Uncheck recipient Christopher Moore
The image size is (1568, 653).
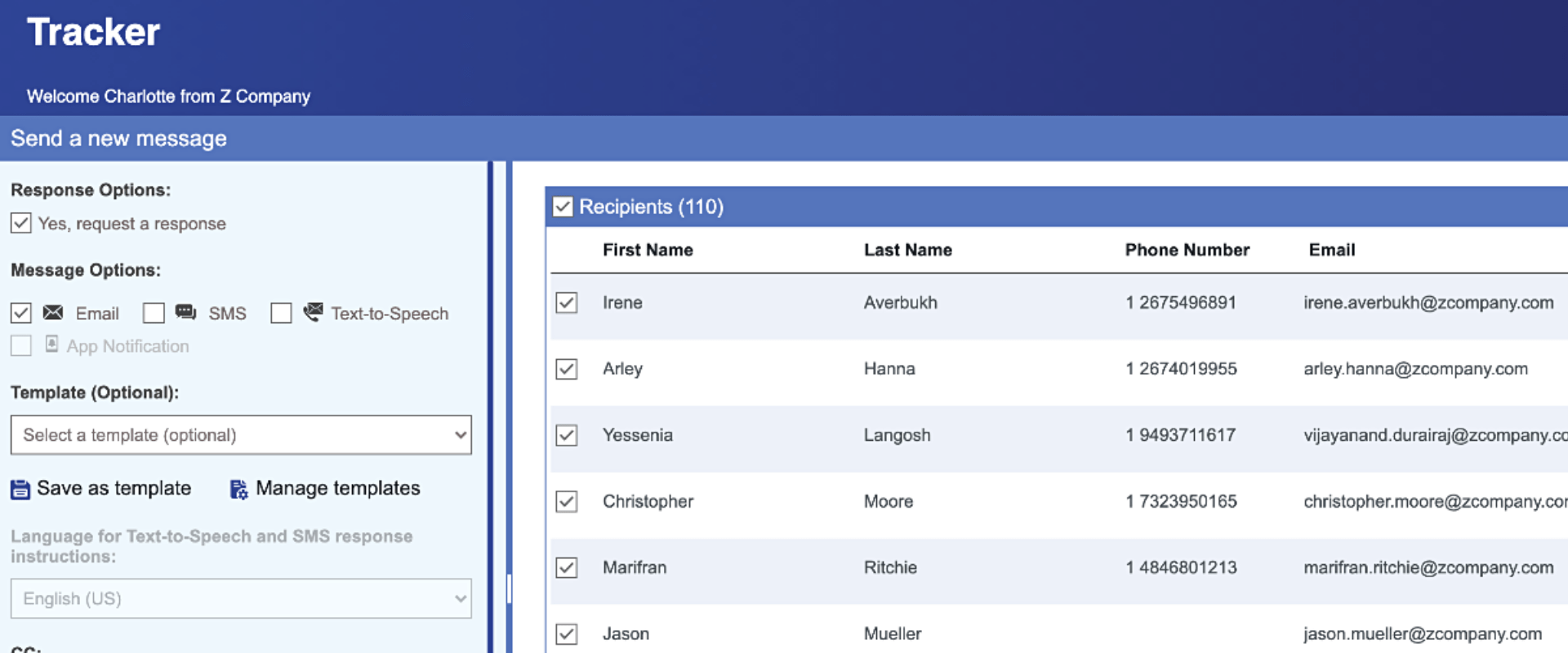point(567,501)
